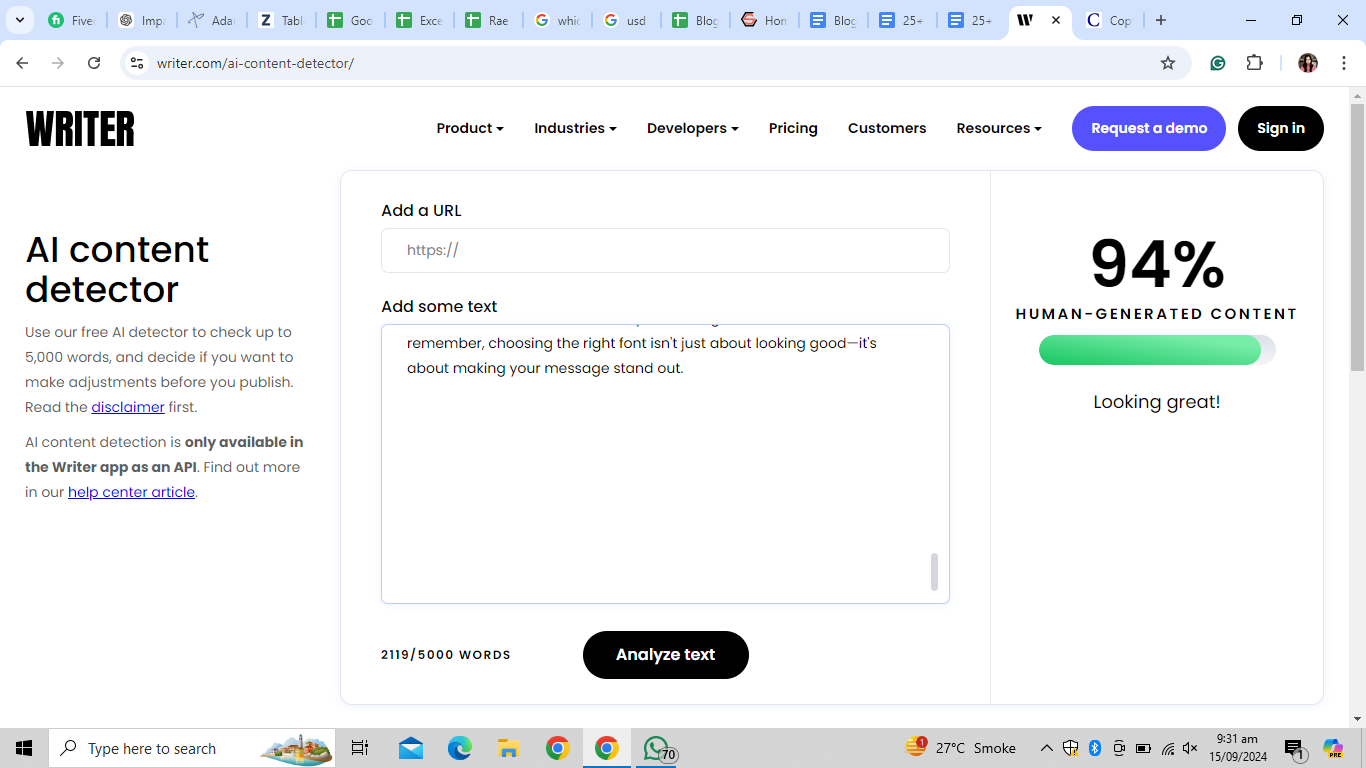Screen dimensions: 1366x768
Task: Switch to the 'Goo' spreadsheet tab
Action: tap(351, 20)
